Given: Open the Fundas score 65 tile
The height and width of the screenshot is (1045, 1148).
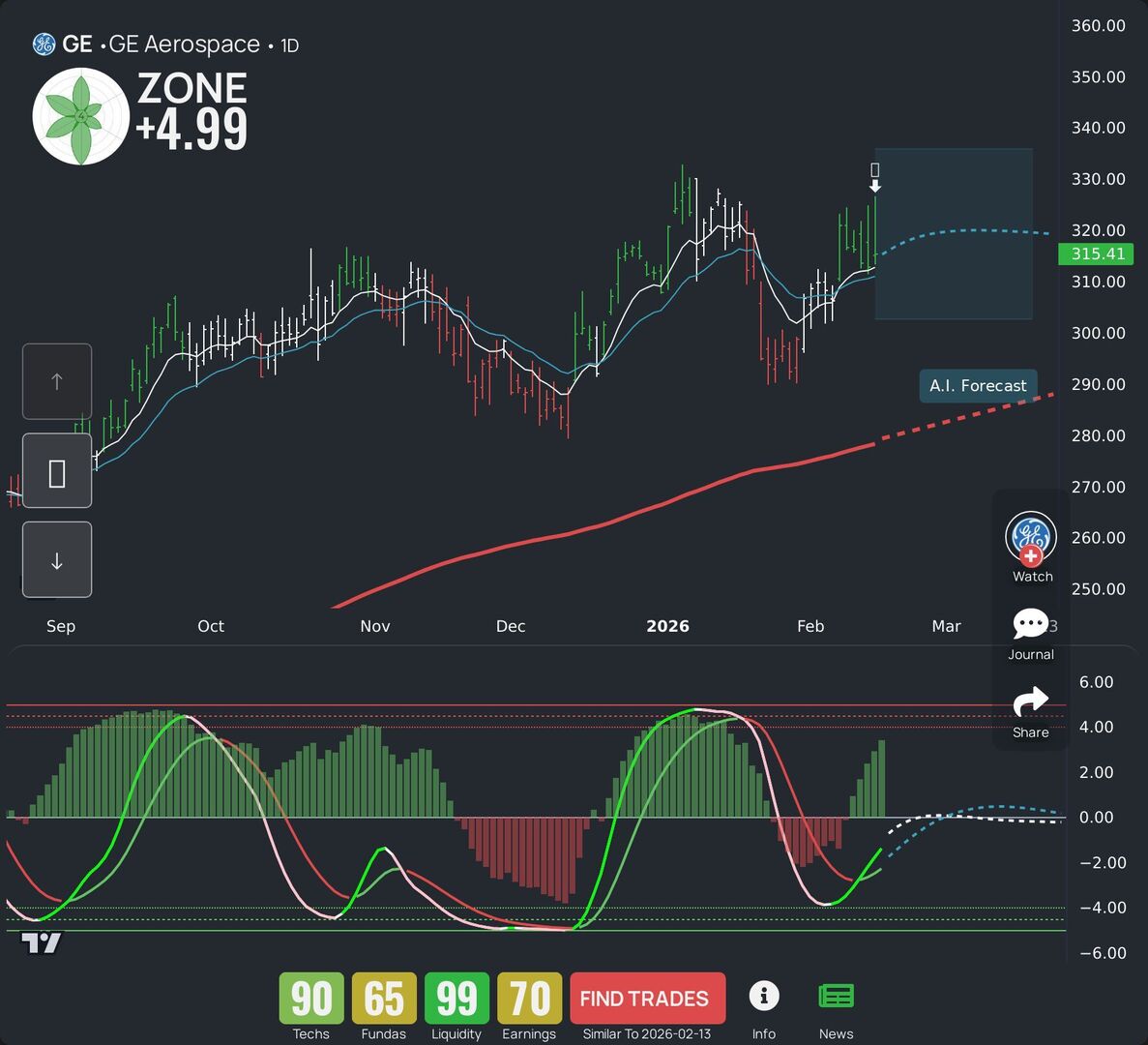Looking at the screenshot, I should point(384,999).
